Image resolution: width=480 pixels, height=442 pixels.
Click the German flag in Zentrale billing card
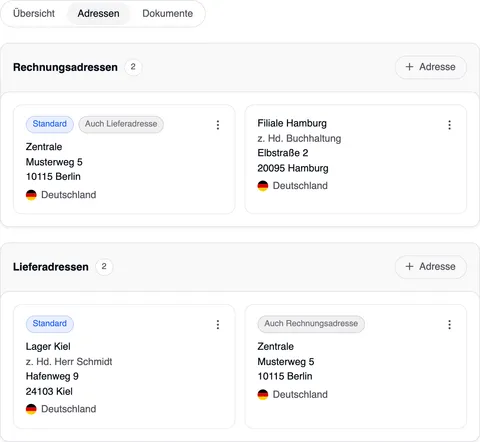(31, 195)
